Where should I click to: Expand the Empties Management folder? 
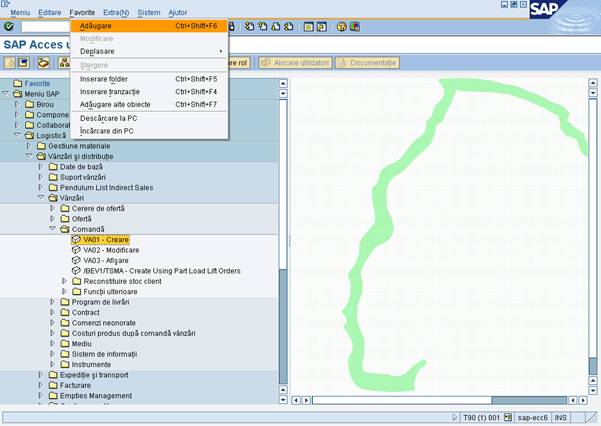[x=41, y=395]
